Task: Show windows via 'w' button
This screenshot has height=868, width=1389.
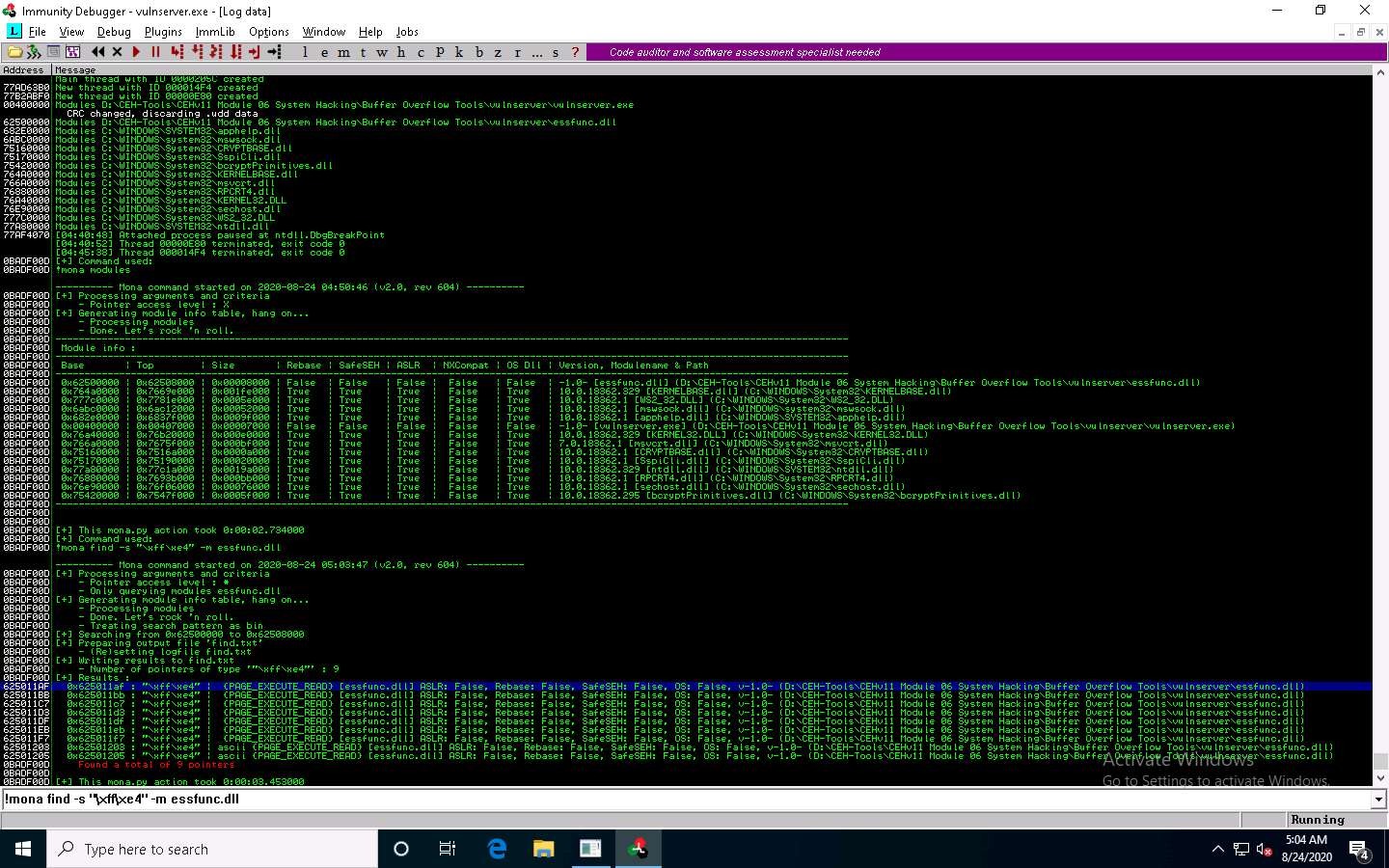Action: [x=382, y=52]
